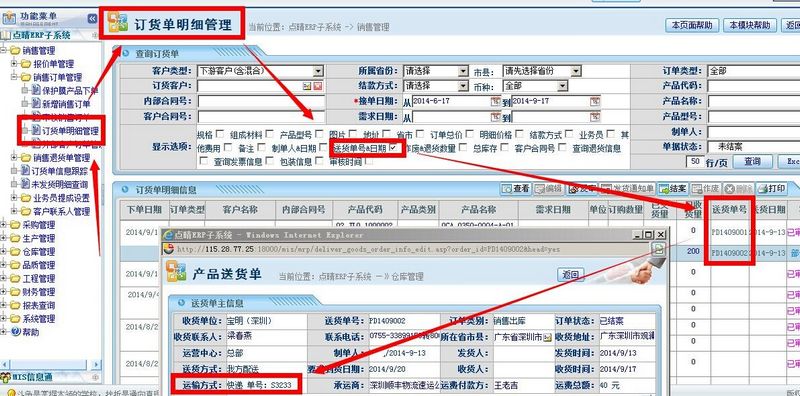Tick the 订单总价 checkbox

point(469,135)
